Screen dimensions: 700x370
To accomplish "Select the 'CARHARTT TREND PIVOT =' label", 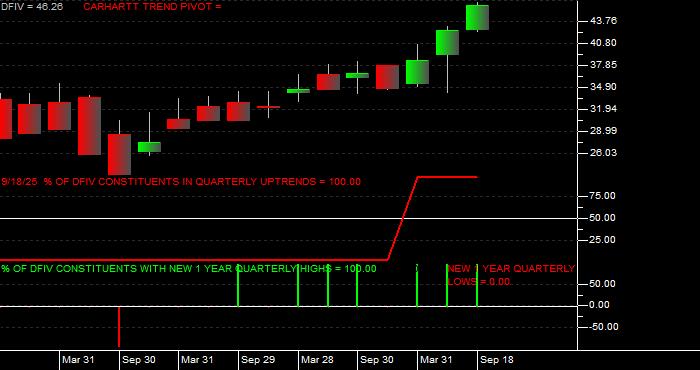I will pyautogui.click(x=152, y=7).
